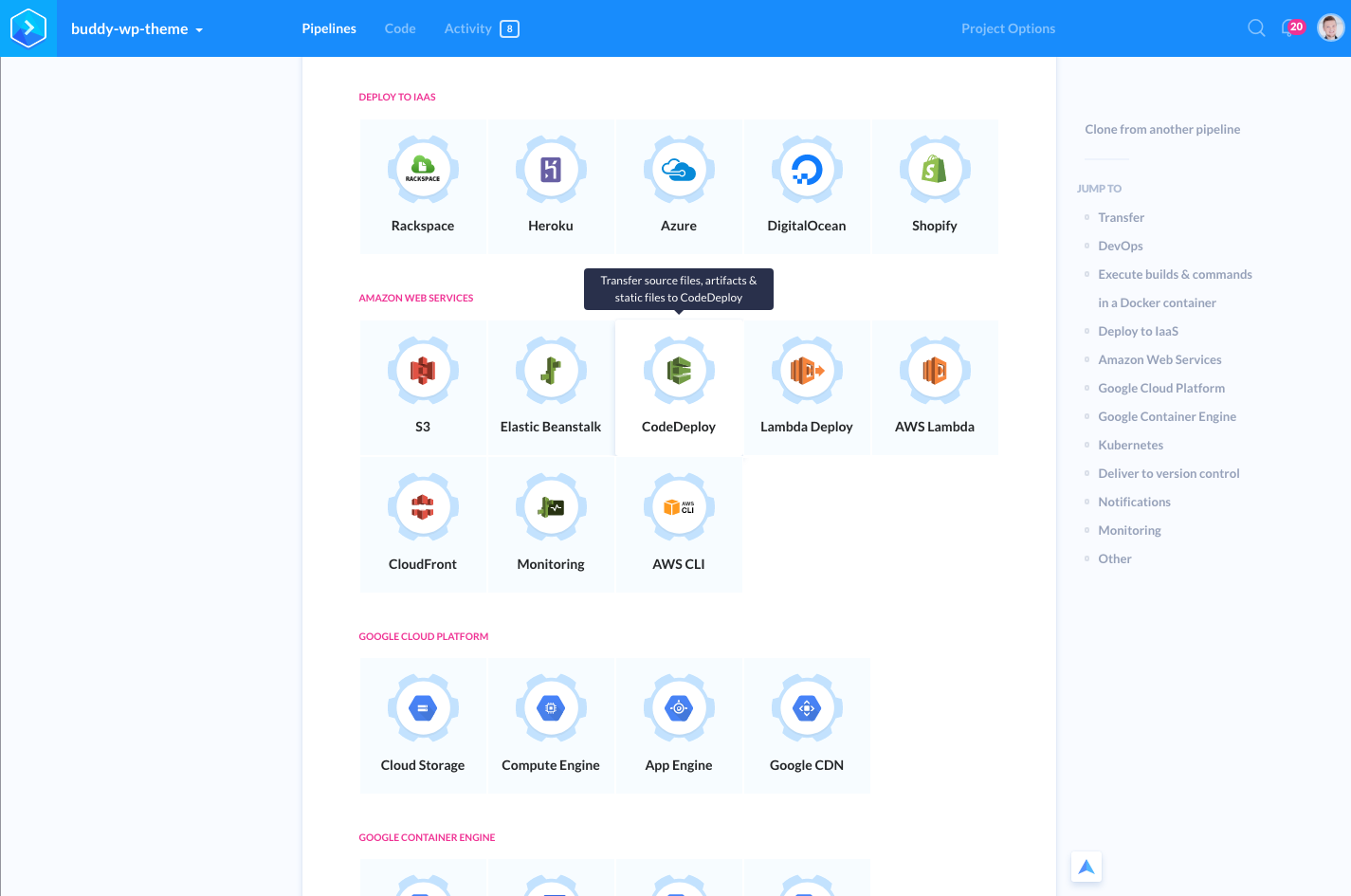The width and height of the screenshot is (1351, 896).
Task: Open notifications with 20 badge
Action: [1293, 27]
